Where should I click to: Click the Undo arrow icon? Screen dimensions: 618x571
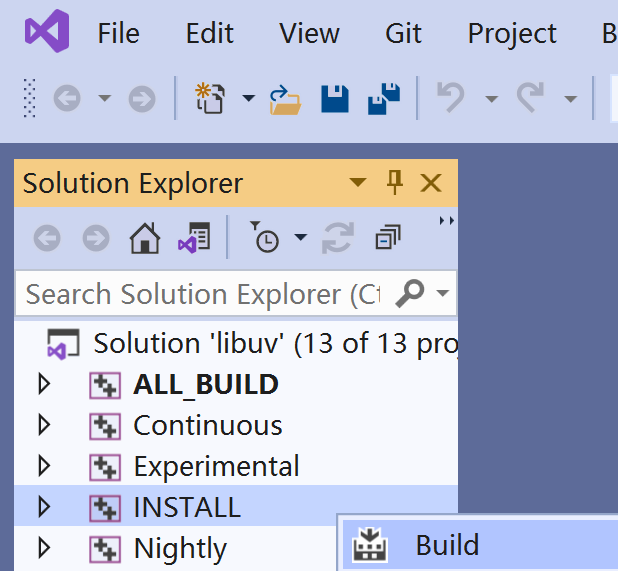coord(452,98)
